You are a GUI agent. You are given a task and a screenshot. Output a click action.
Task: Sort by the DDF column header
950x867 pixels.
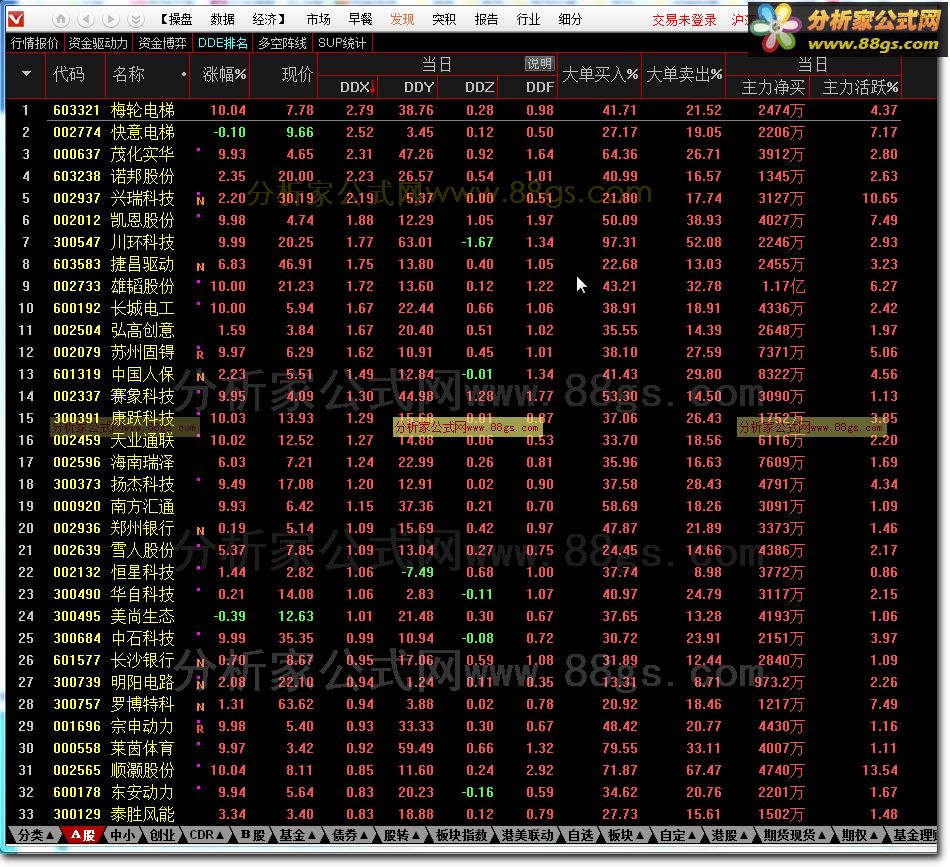point(539,87)
